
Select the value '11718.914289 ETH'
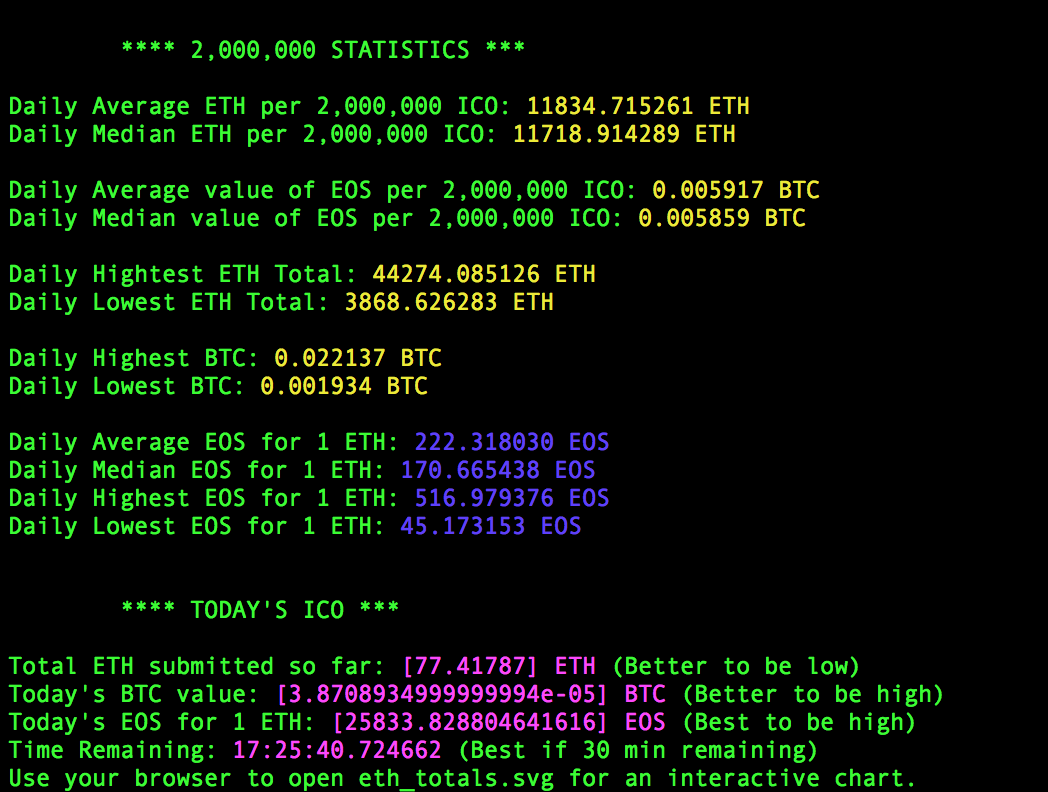(x=624, y=134)
